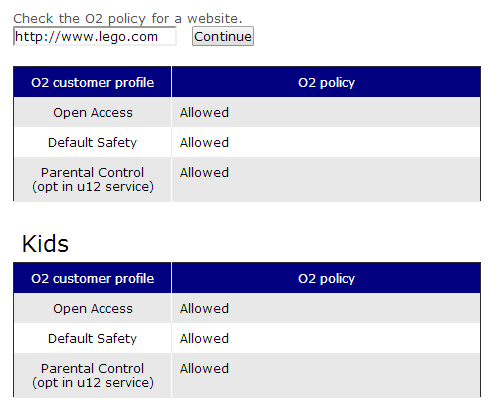Click 'O2 customer profile' header in first table
Image resolution: width=501 pixels, height=417 pixels.
click(92, 82)
